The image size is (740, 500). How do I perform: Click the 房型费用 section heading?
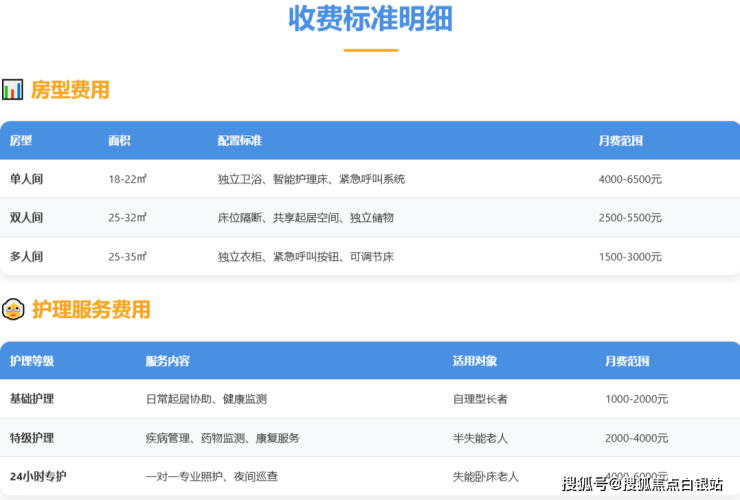tap(70, 90)
